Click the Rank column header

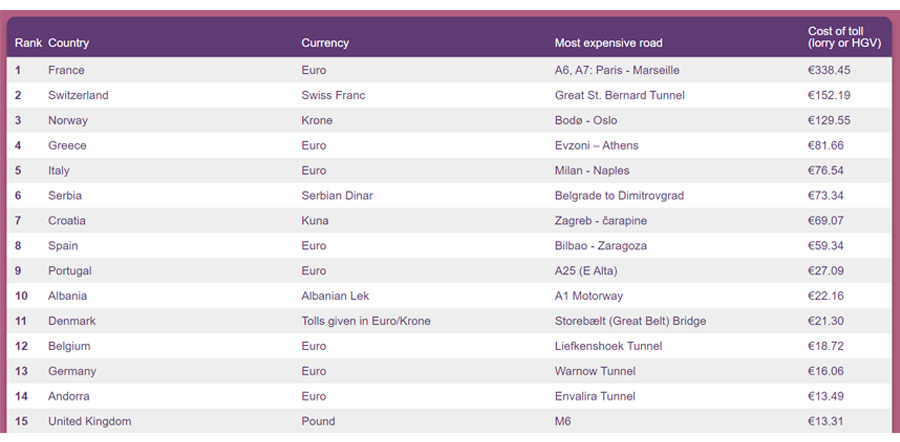pos(28,43)
